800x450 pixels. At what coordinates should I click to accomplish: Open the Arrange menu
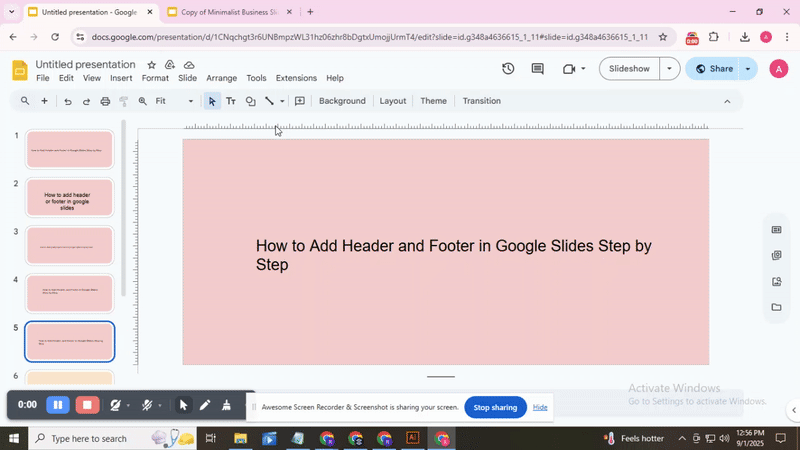coord(221,78)
